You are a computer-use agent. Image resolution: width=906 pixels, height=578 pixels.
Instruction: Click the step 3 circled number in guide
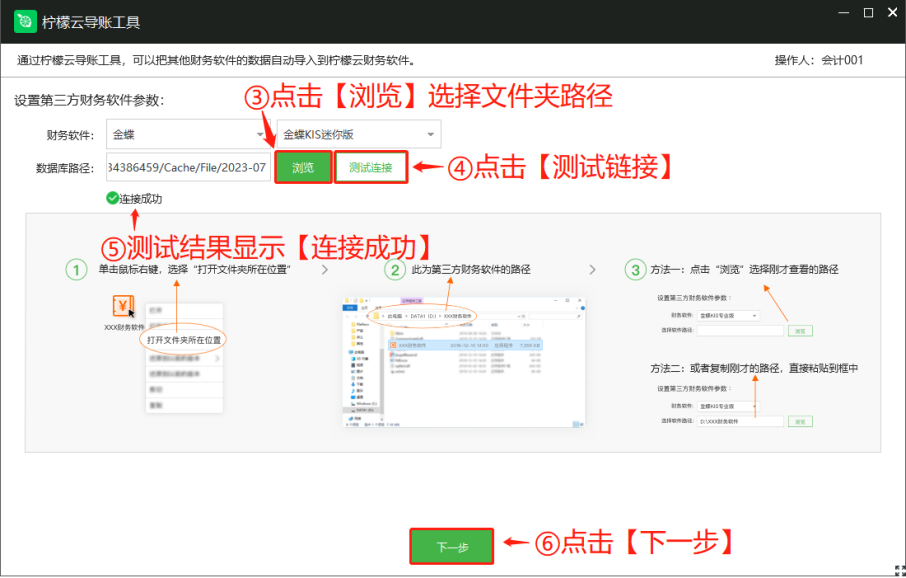pos(635,269)
